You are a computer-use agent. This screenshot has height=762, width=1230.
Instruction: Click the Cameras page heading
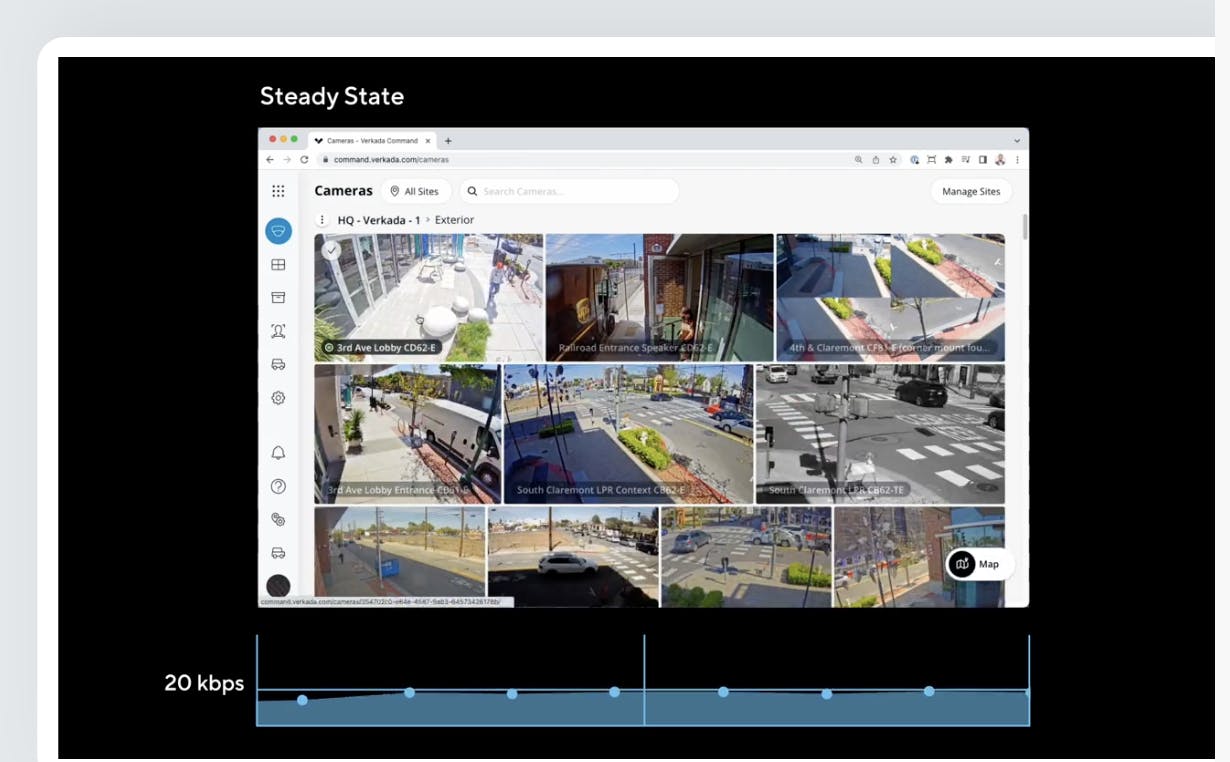click(343, 191)
